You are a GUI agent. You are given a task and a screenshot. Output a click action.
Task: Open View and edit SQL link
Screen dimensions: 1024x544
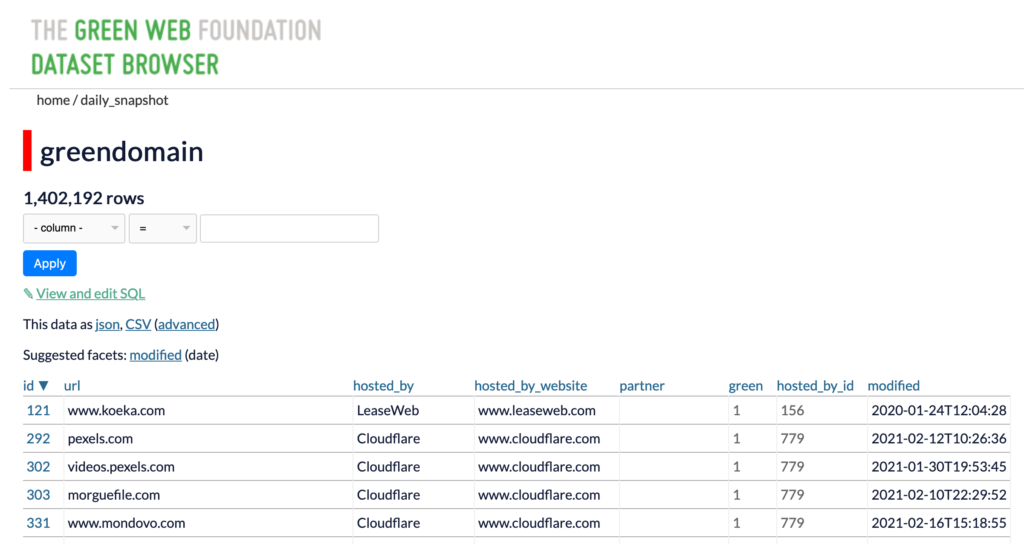(x=91, y=294)
